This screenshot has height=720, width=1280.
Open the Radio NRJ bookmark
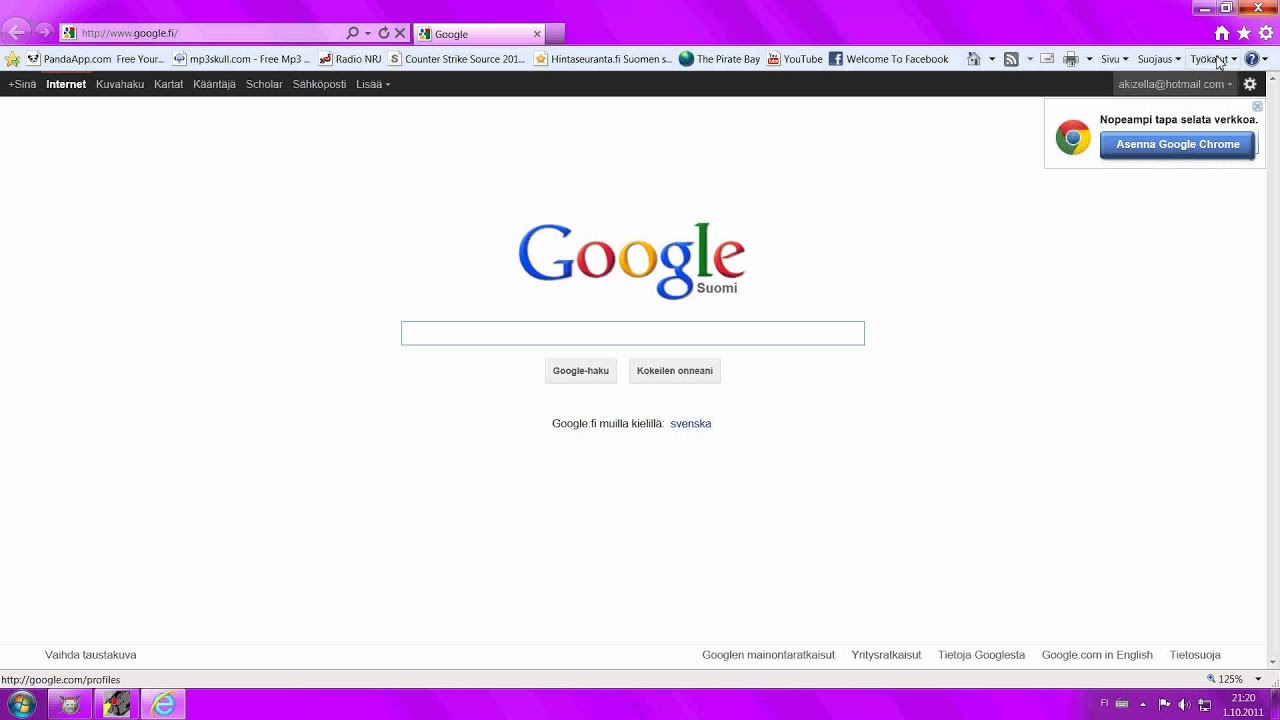(350, 59)
